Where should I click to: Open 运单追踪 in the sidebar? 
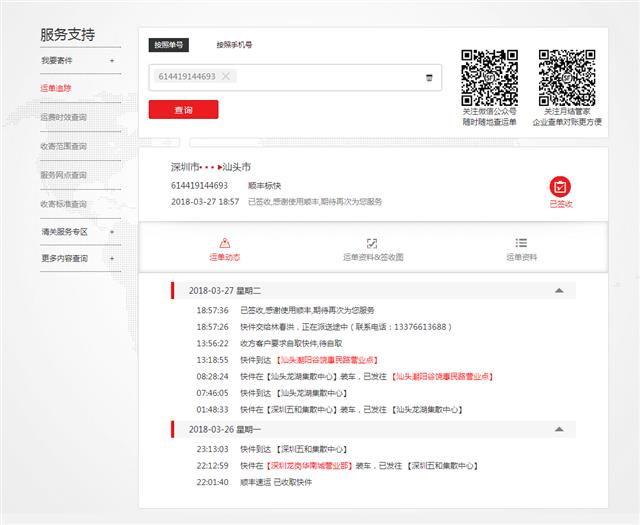56,88
